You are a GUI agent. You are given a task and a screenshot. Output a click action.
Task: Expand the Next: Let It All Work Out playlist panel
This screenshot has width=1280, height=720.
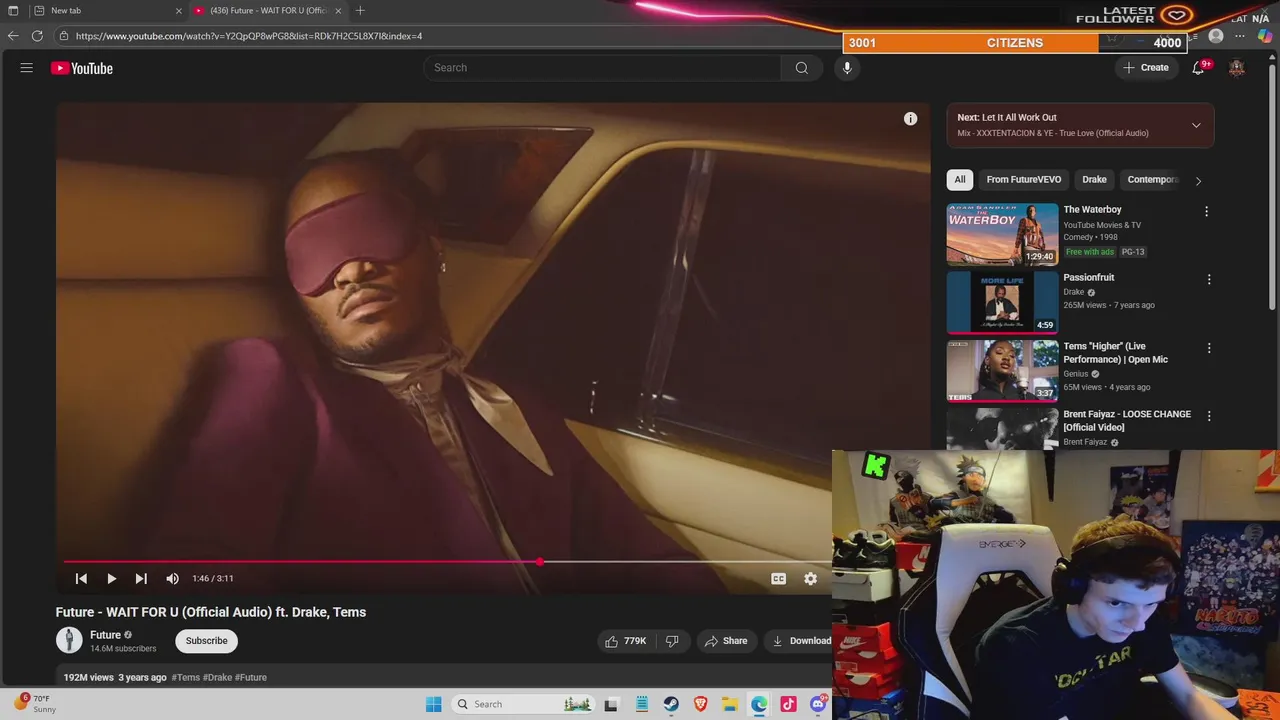pos(1080,125)
